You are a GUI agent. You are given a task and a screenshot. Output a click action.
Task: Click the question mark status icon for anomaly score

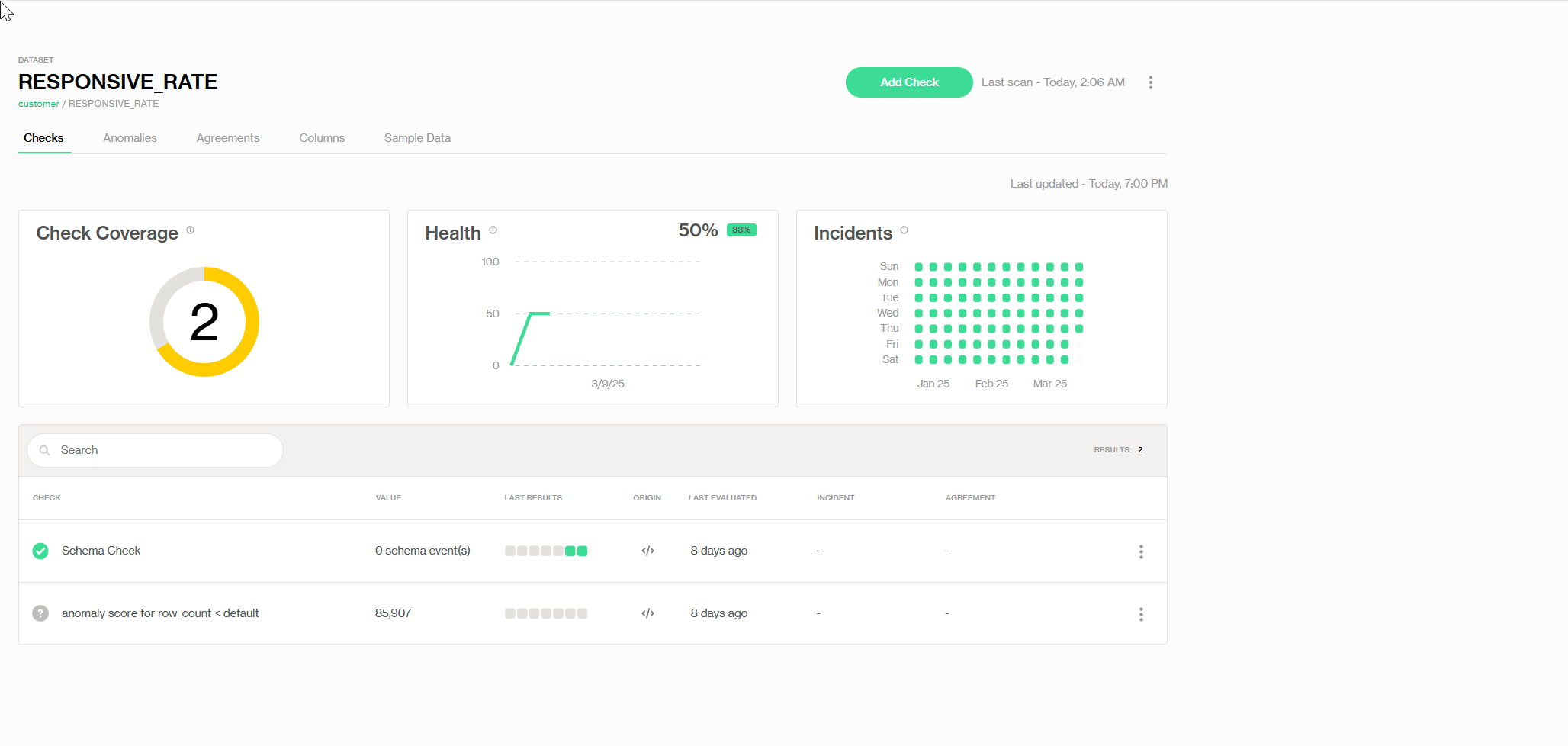(40, 613)
